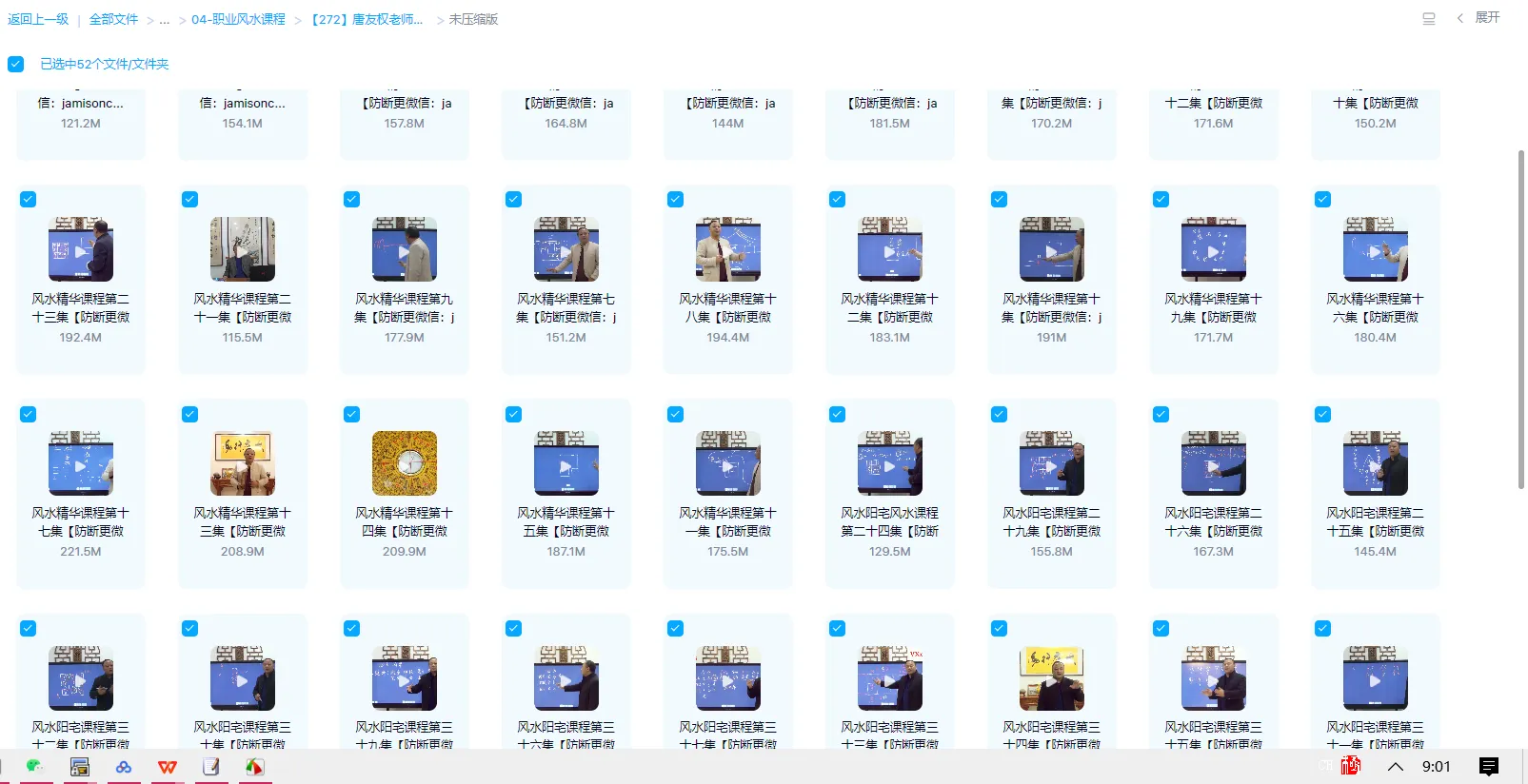Go back via 返回上一级 link
Viewport: 1528px width, 784px height.
38,19
